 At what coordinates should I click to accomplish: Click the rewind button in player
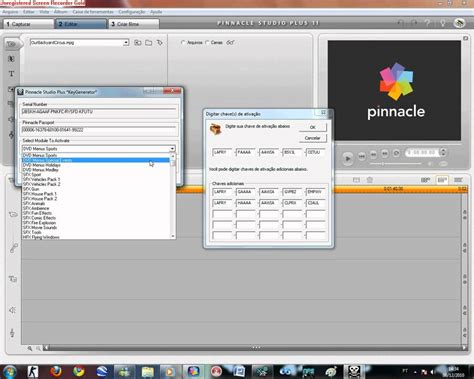tap(373, 154)
